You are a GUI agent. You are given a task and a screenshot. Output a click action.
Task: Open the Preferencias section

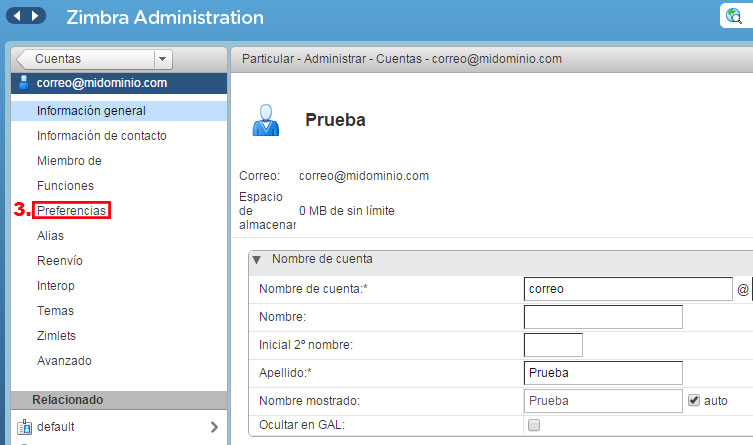[x=72, y=210]
